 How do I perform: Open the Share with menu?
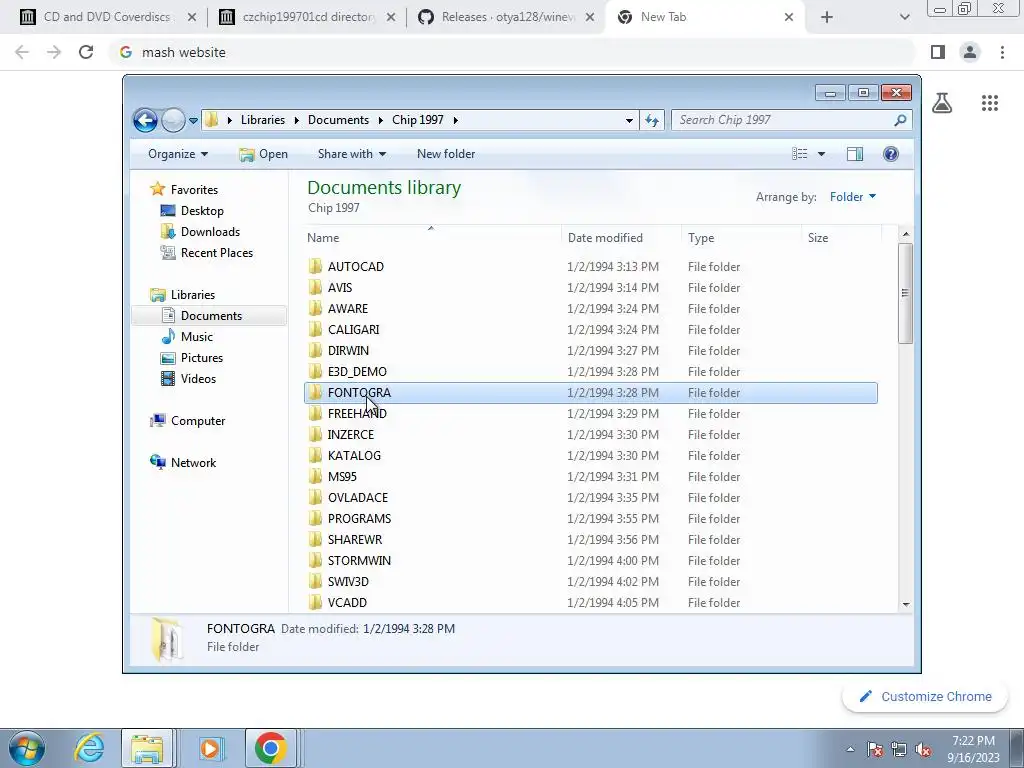tap(351, 154)
